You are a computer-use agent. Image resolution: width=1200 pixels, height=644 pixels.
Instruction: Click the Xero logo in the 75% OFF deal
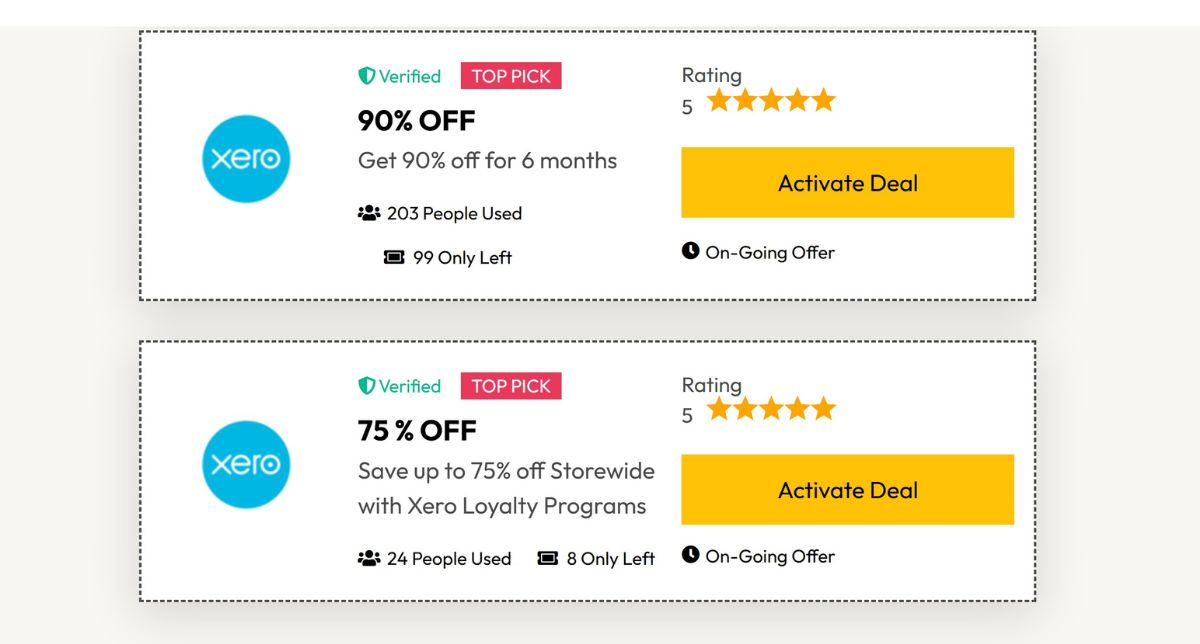[x=245, y=465]
